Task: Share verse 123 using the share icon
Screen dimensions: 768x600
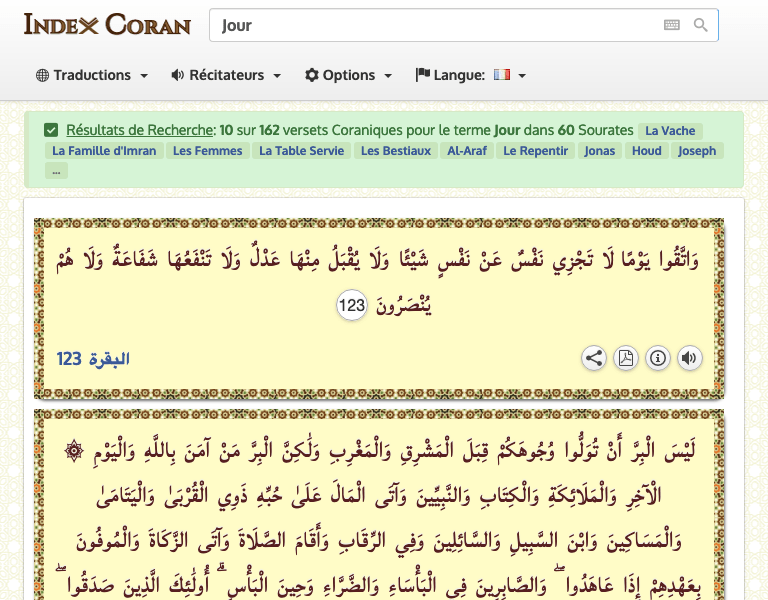Action: pos(594,358)
